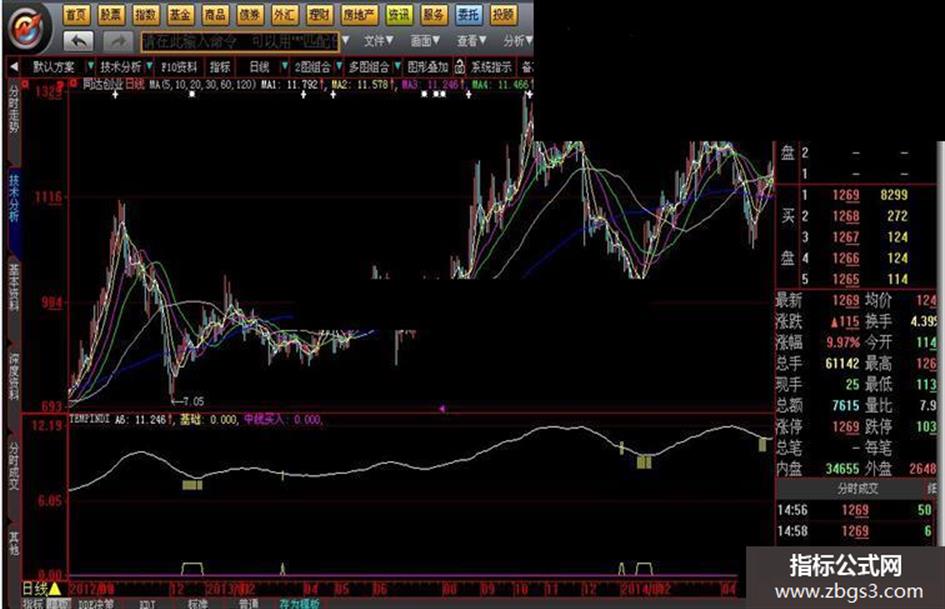
Task: Select the 普通 bottom tab
Action: coord(249,604)
